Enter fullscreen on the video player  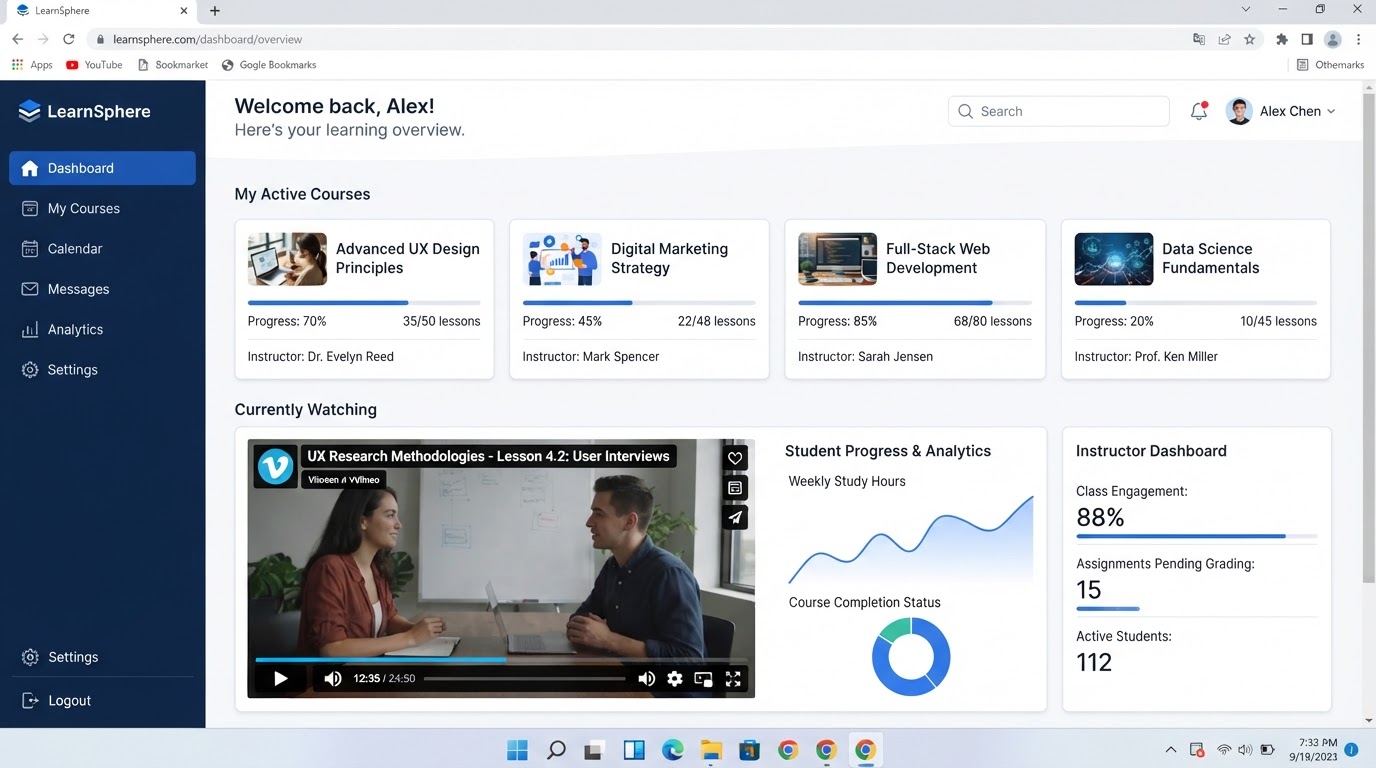tap(733, 679)
